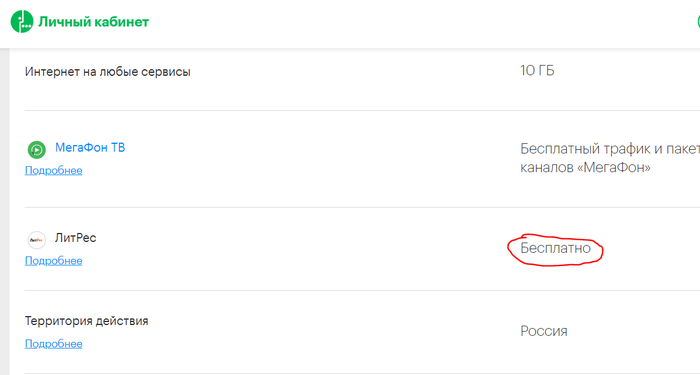Select the Интернет на любые сервисы label
This screenshot has width=700, height=375.
click(108, 71)
